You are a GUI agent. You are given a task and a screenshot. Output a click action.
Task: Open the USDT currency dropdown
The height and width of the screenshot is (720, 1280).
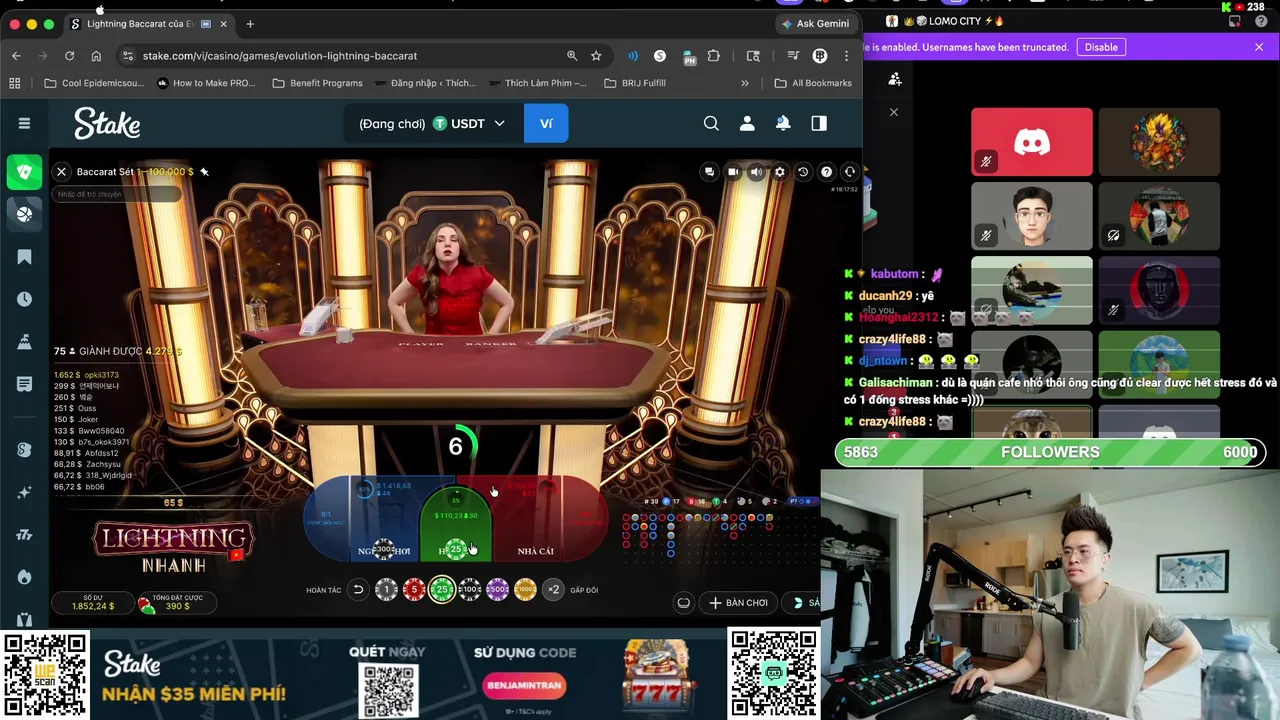pyautogui.click(x=468, y=123)
